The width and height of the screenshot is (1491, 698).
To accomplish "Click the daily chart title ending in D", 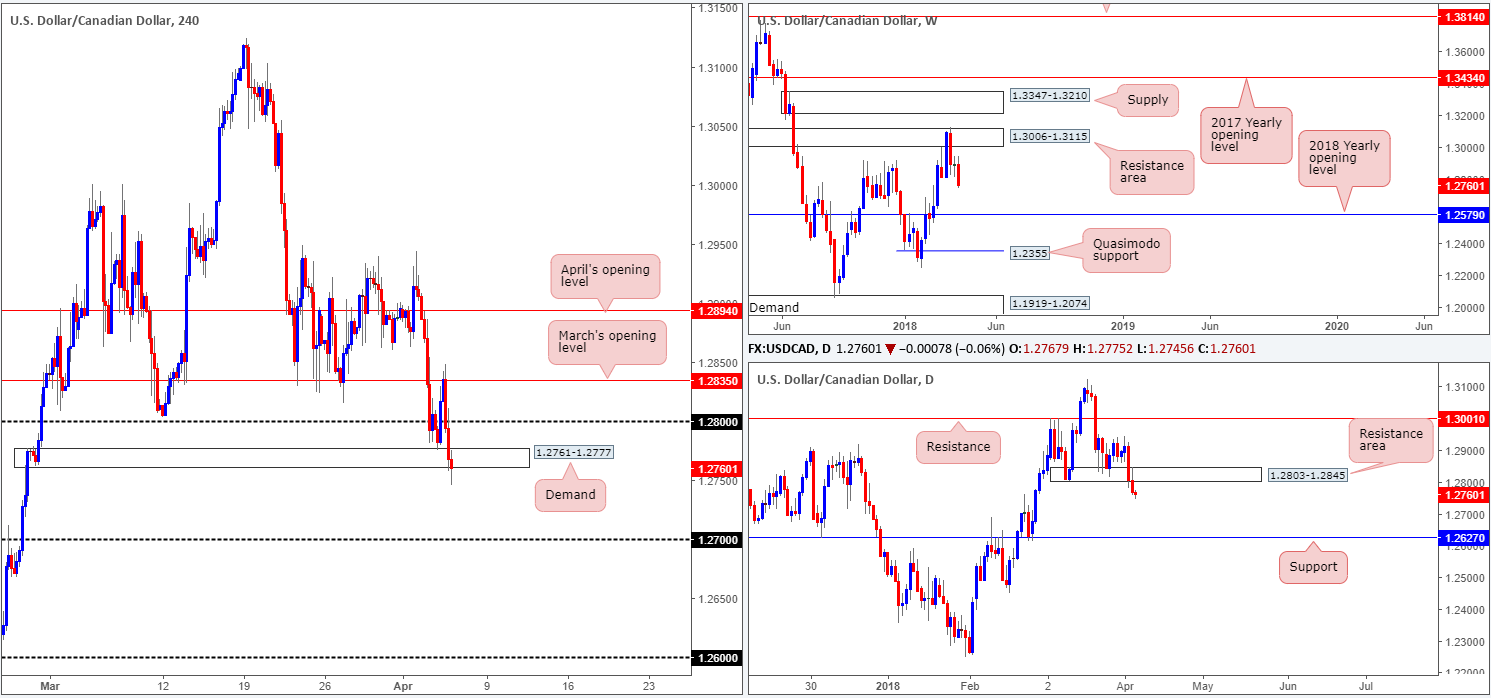I will (843, 379).
